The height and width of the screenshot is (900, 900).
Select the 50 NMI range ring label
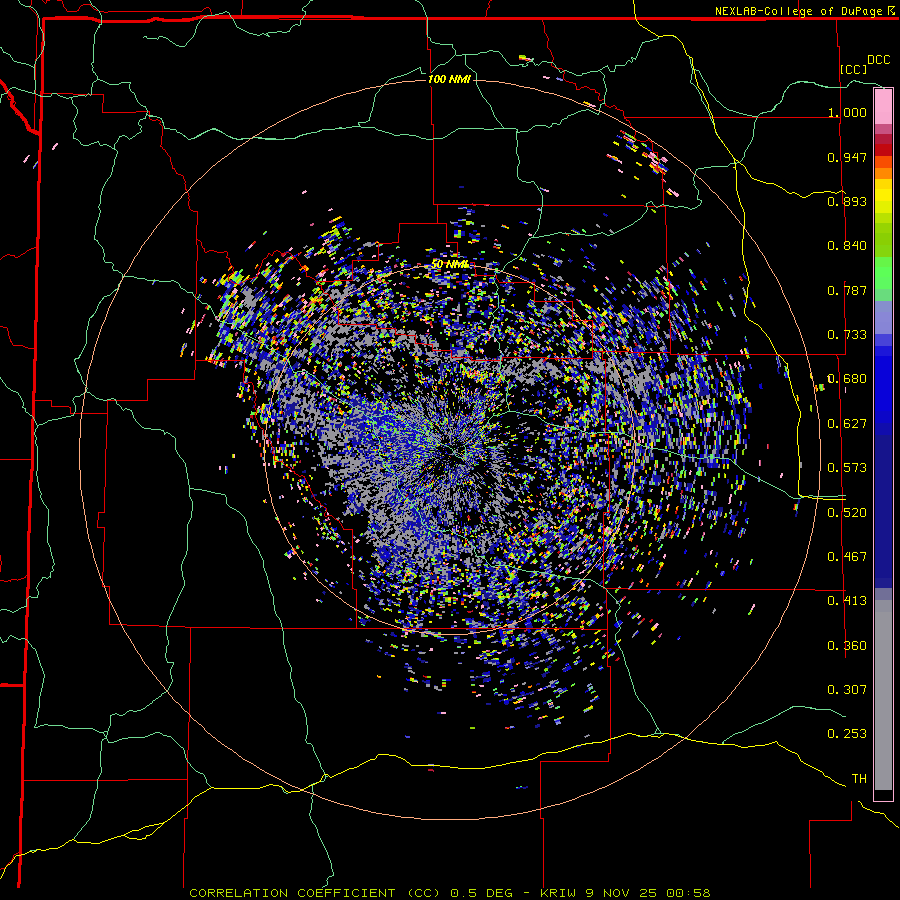pyautogui.click(x=450, y=265)
